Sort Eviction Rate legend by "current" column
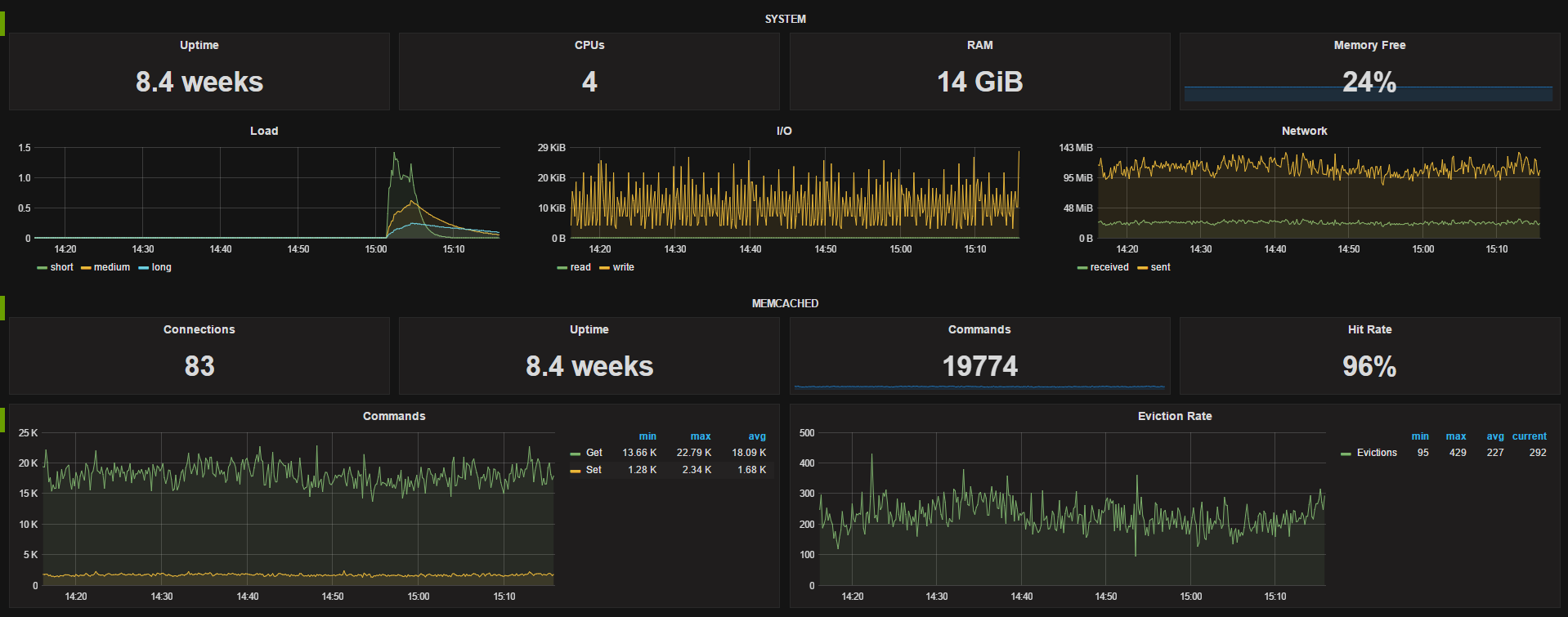Viewport: 1568px width, 617px height. coord(1529,436)
